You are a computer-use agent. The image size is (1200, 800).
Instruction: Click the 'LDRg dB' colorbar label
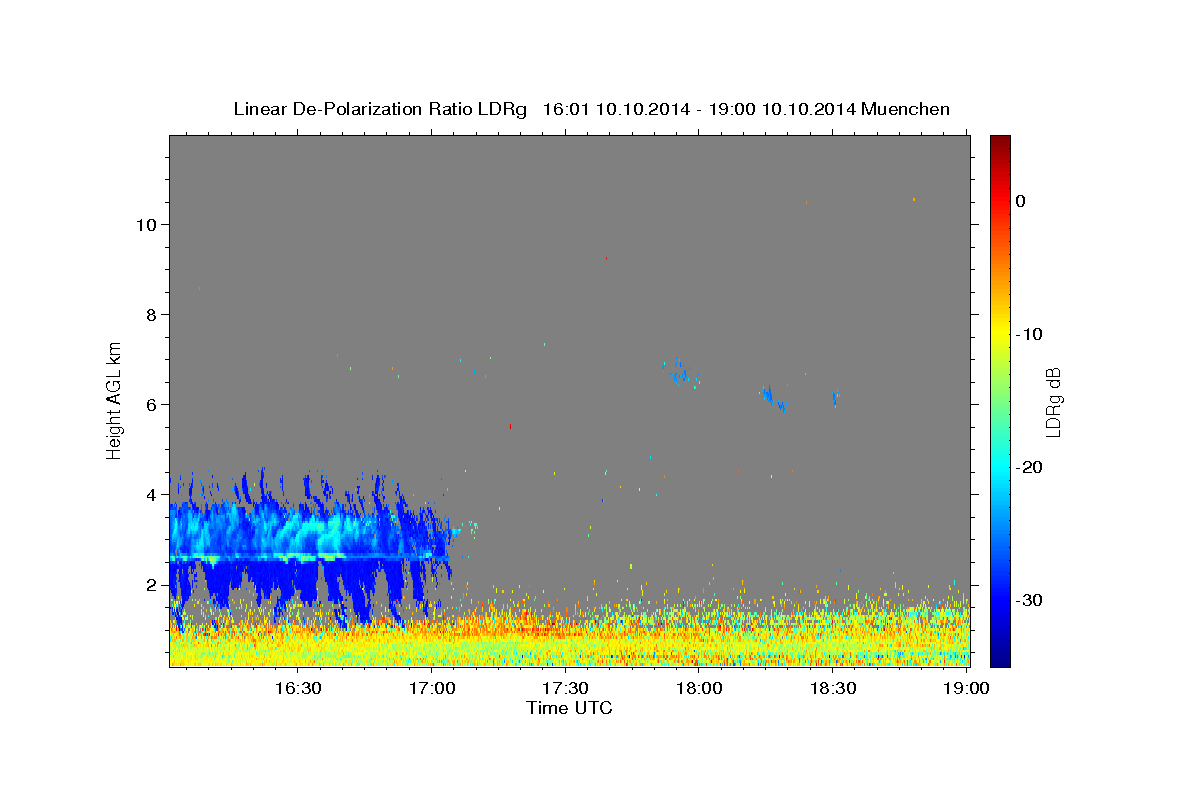pyautogui.click(x=1053, y=402)
